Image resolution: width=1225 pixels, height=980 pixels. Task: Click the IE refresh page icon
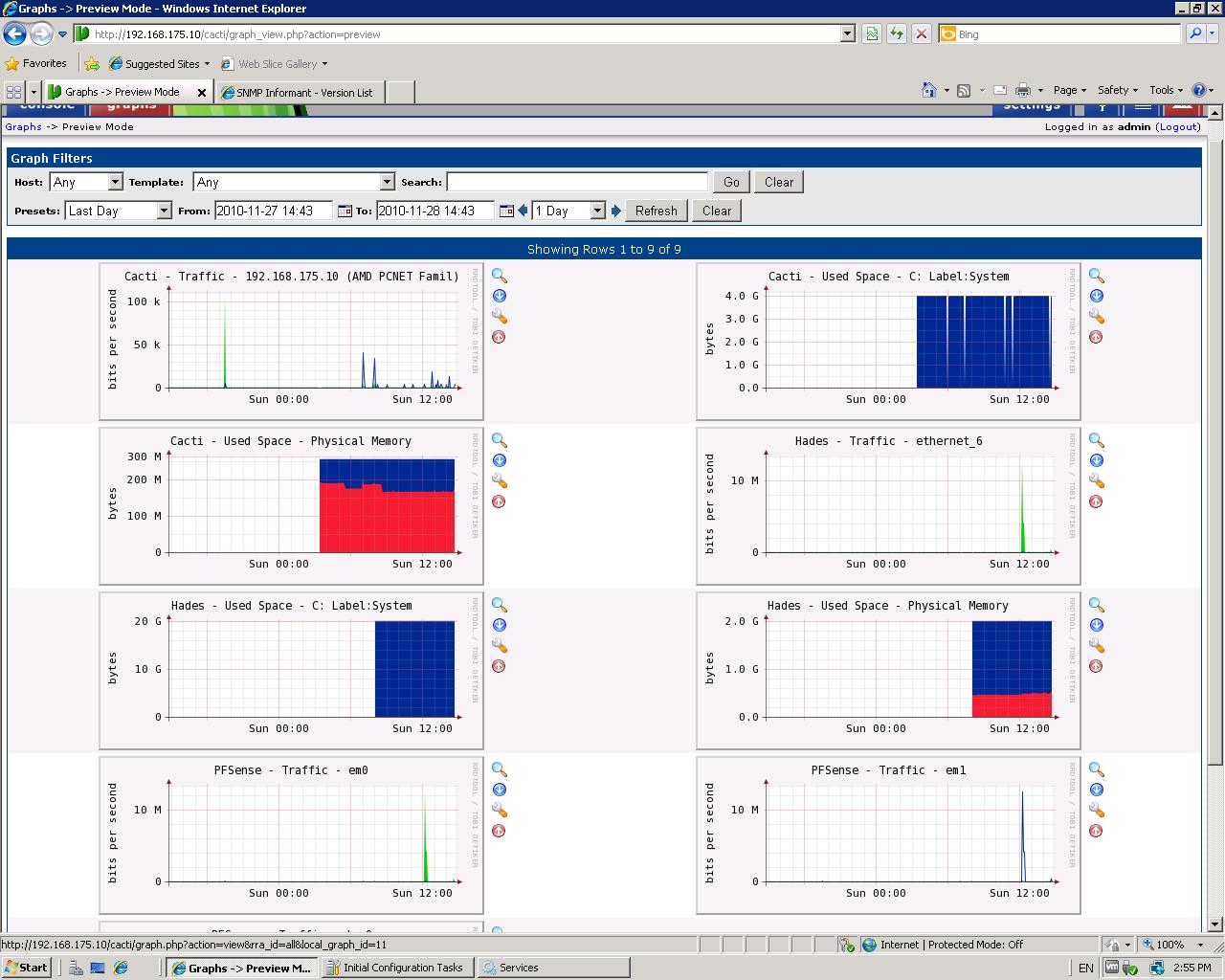tap(896, 33)
